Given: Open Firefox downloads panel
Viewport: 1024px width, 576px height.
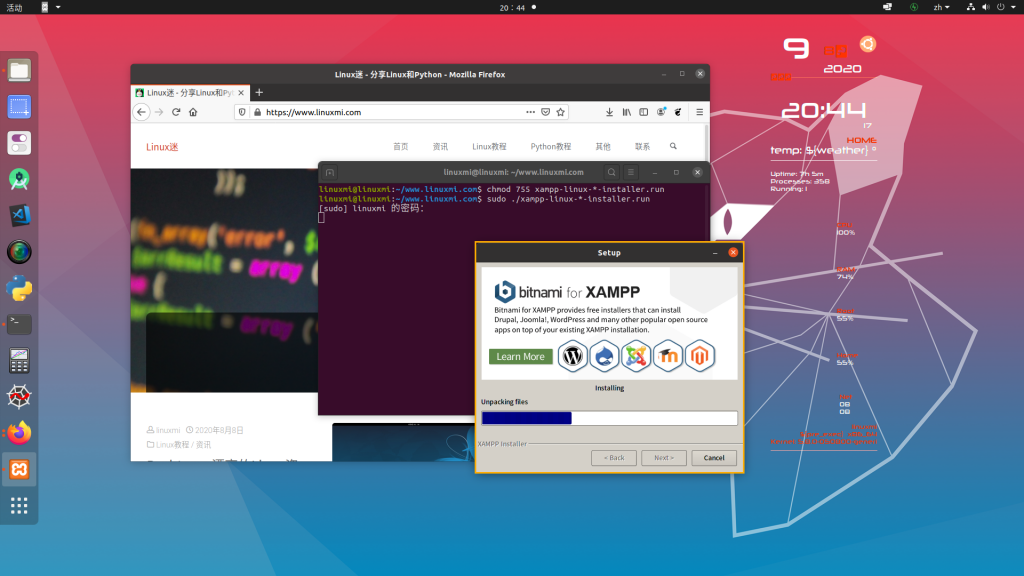Looking at the screenshot, I should 609,112.
